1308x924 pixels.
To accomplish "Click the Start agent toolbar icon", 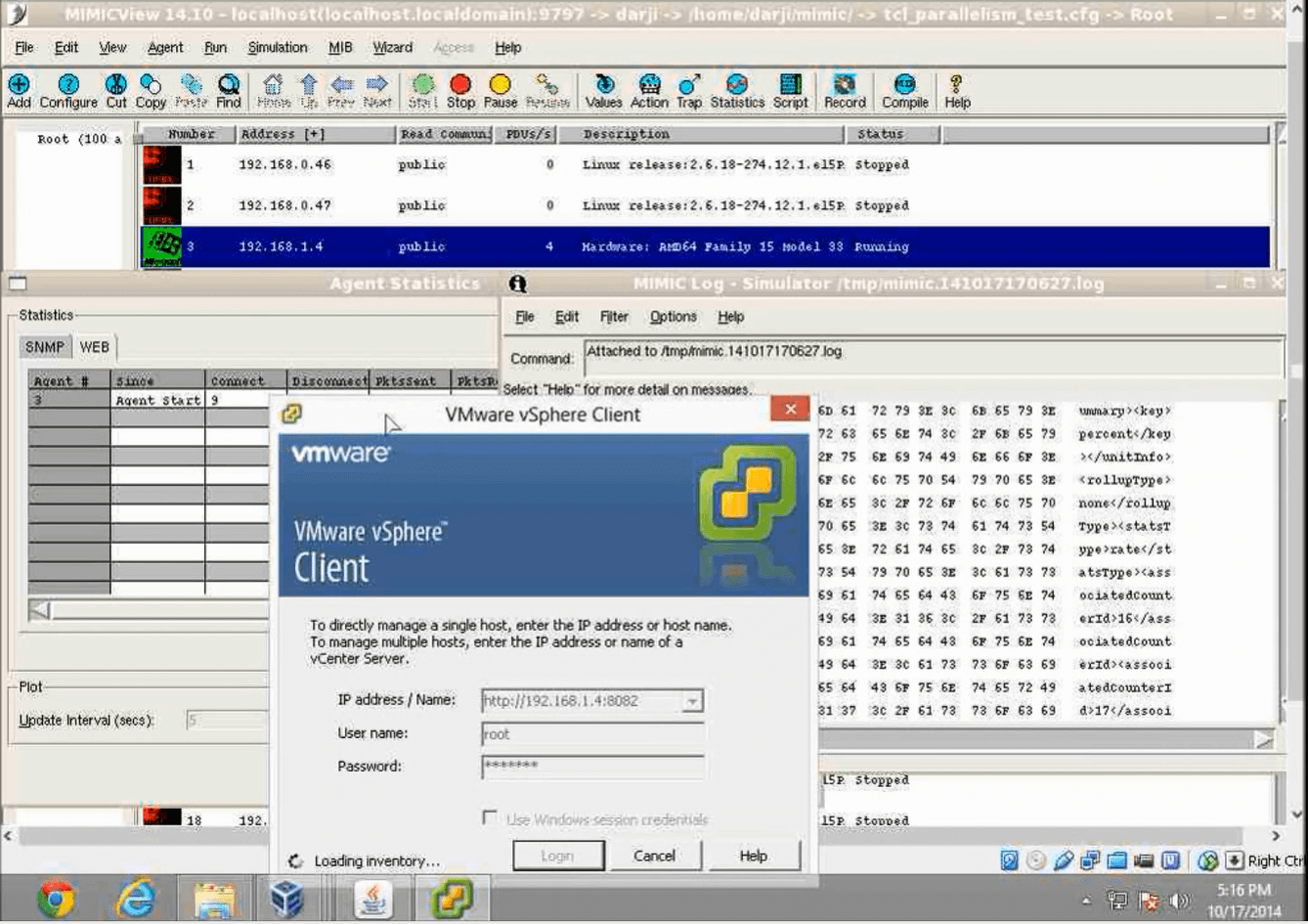I will pos(422,90).
